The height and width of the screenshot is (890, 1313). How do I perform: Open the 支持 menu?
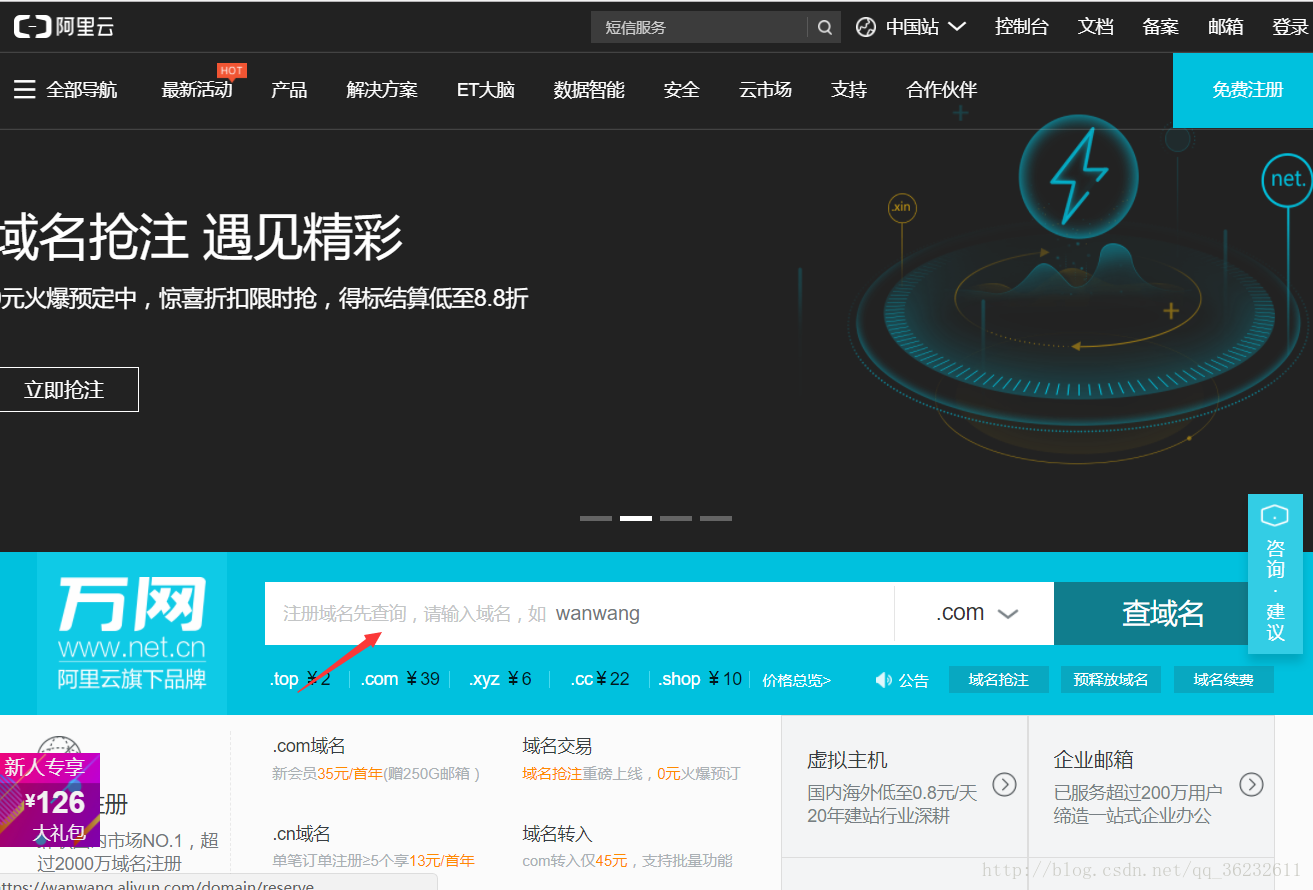pos(849,90)
